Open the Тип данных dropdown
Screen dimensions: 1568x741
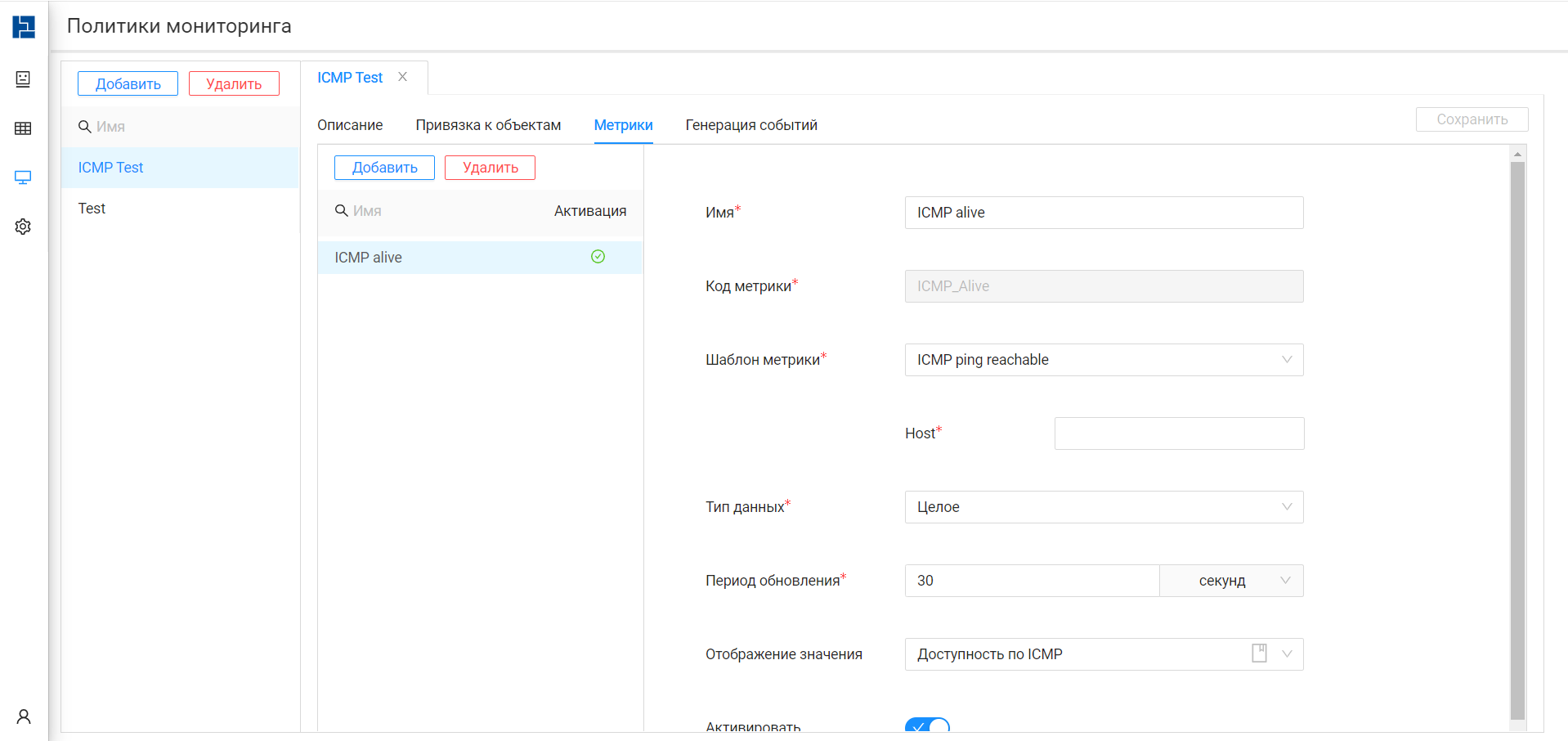point(1104,507)
